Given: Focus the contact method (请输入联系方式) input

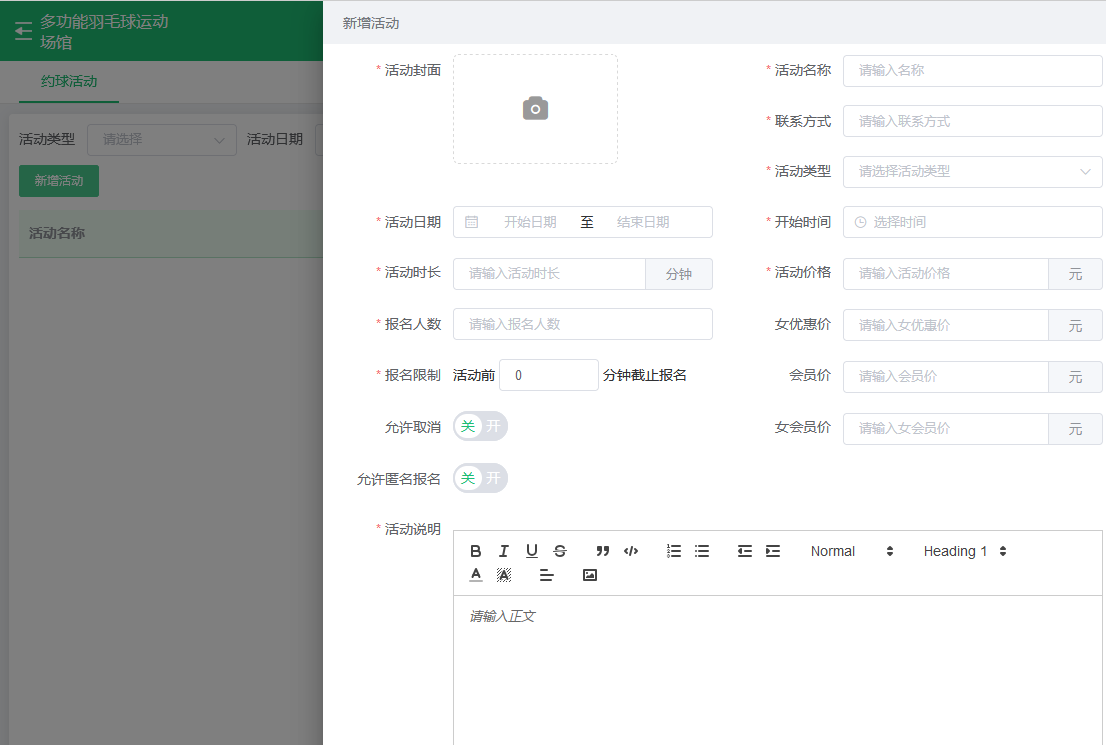Looking at the screenshot, I should 973,121.
